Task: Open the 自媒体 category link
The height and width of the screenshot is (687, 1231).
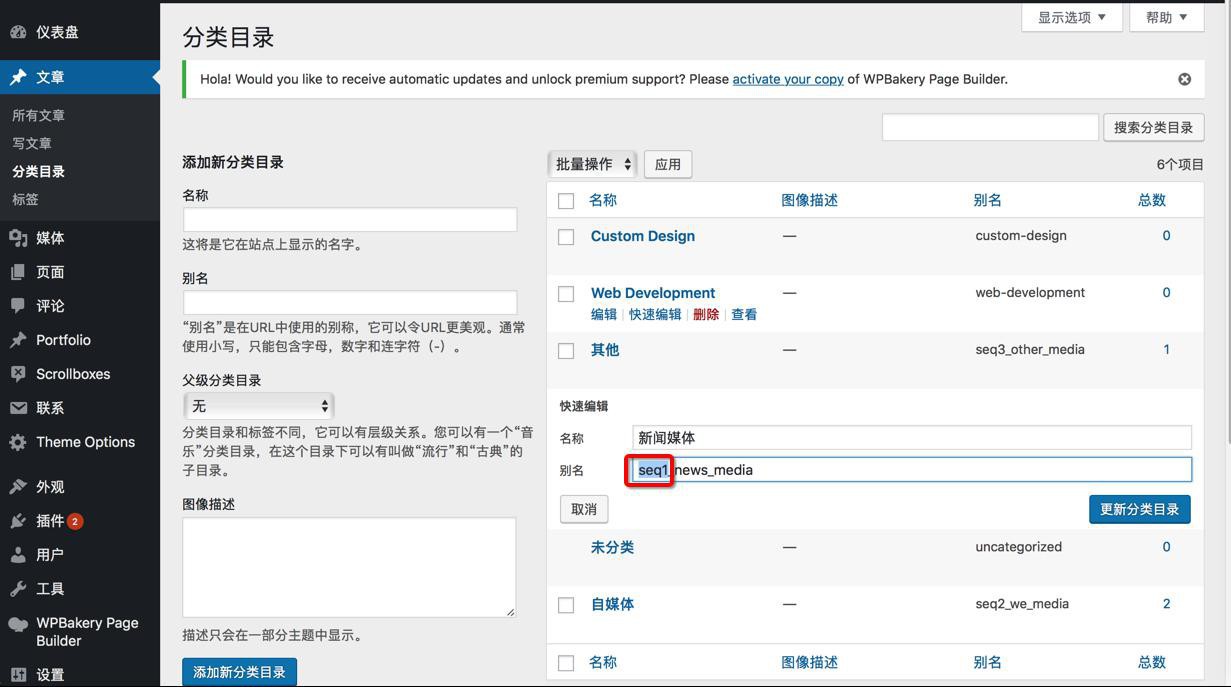Action: coord(612,604)
